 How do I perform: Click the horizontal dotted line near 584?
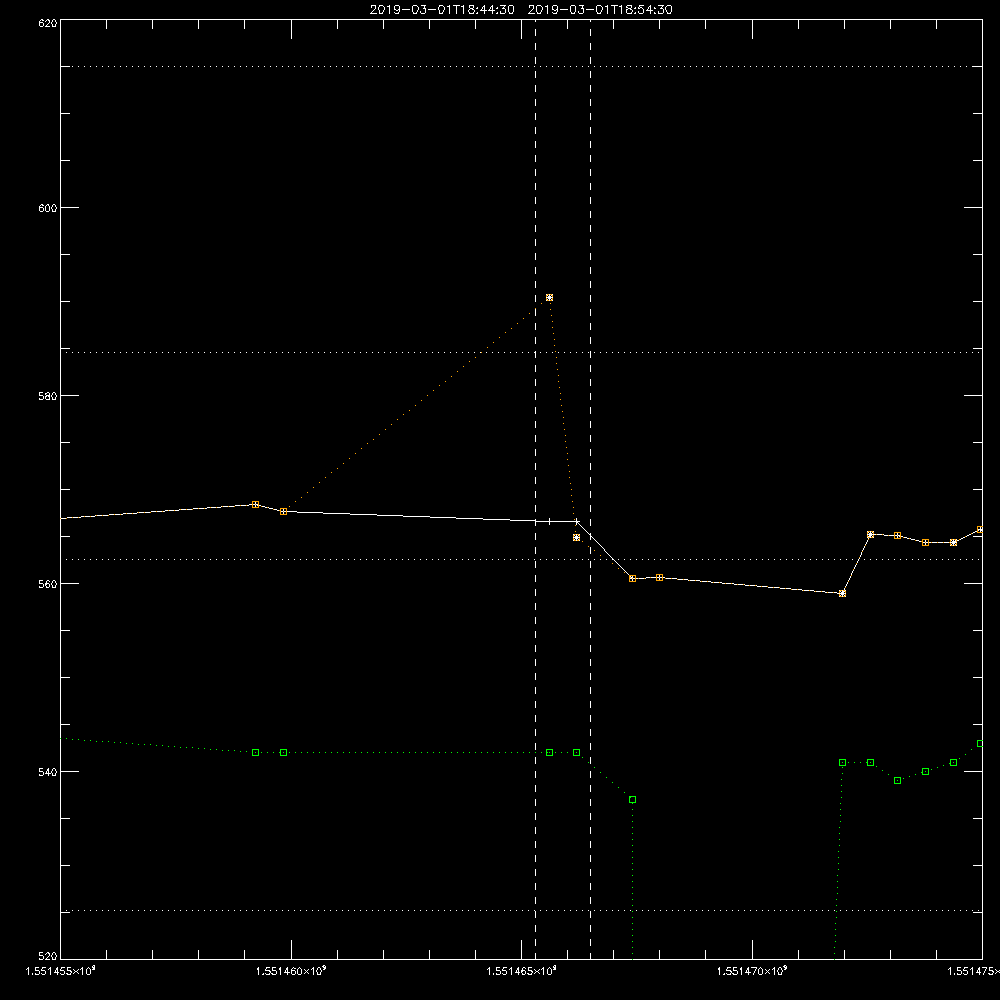[x=521, y=352]
